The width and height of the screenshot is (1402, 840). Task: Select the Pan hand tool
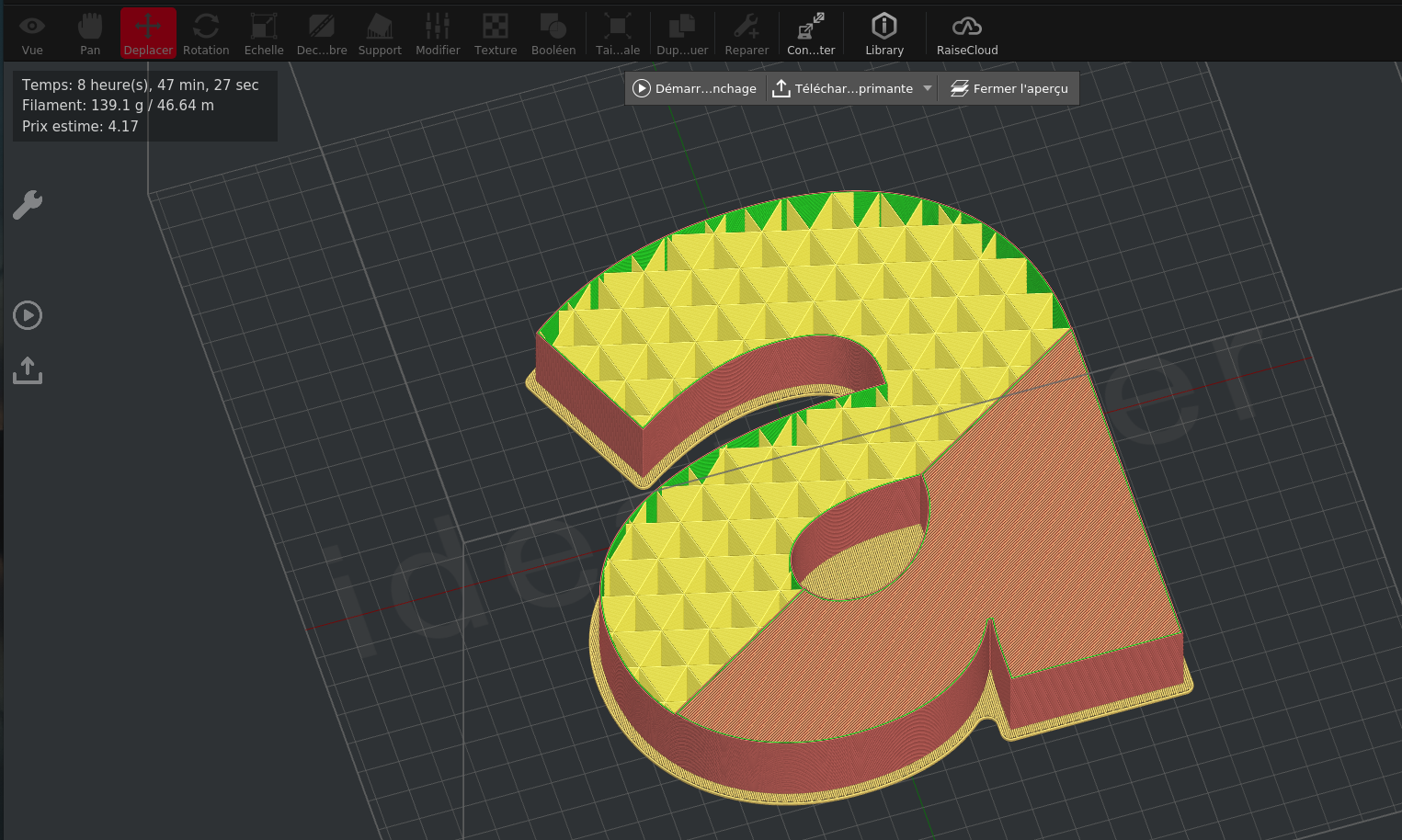[x=90, y=34]
